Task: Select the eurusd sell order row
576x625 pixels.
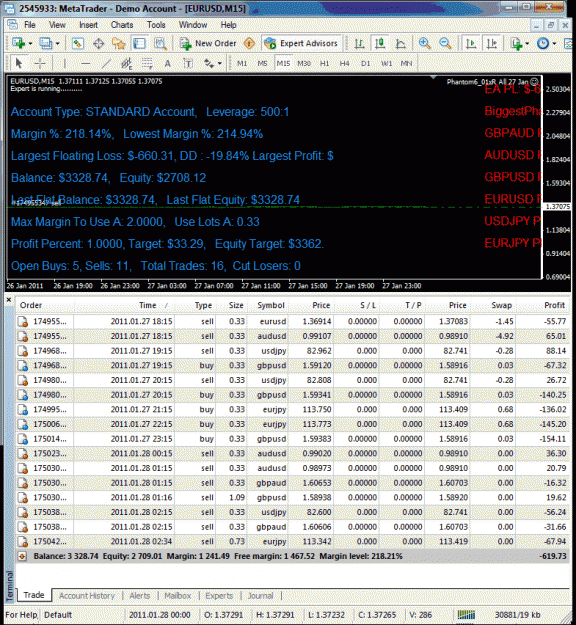Action: [x=293, y=321]
